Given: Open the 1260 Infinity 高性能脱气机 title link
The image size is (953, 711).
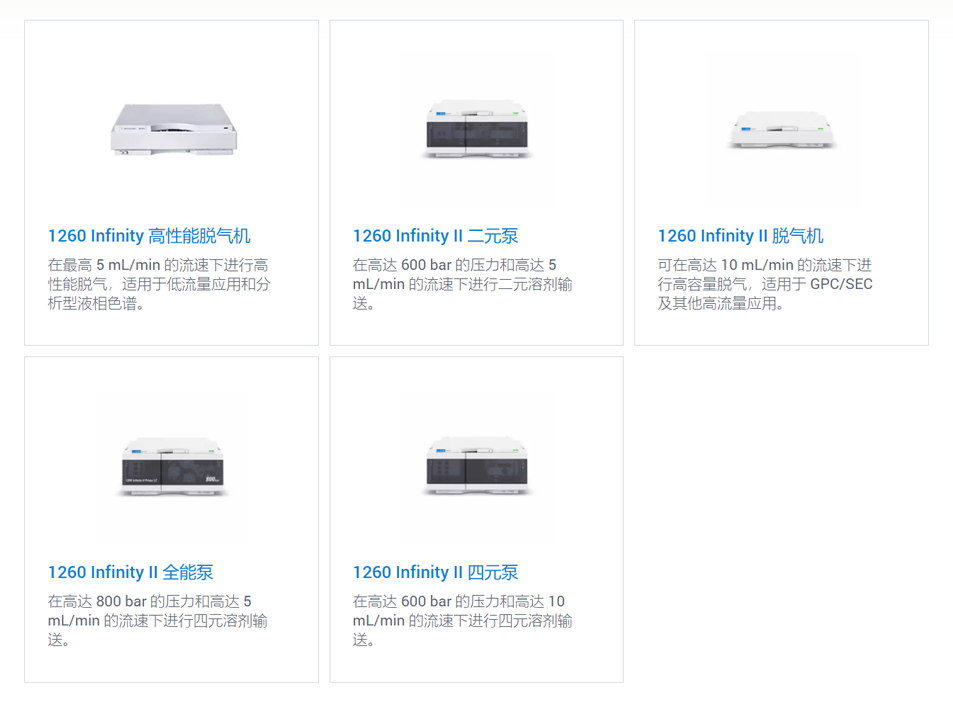Looking at the screenshot, I should pyautogui.click(x=149, y=236).
